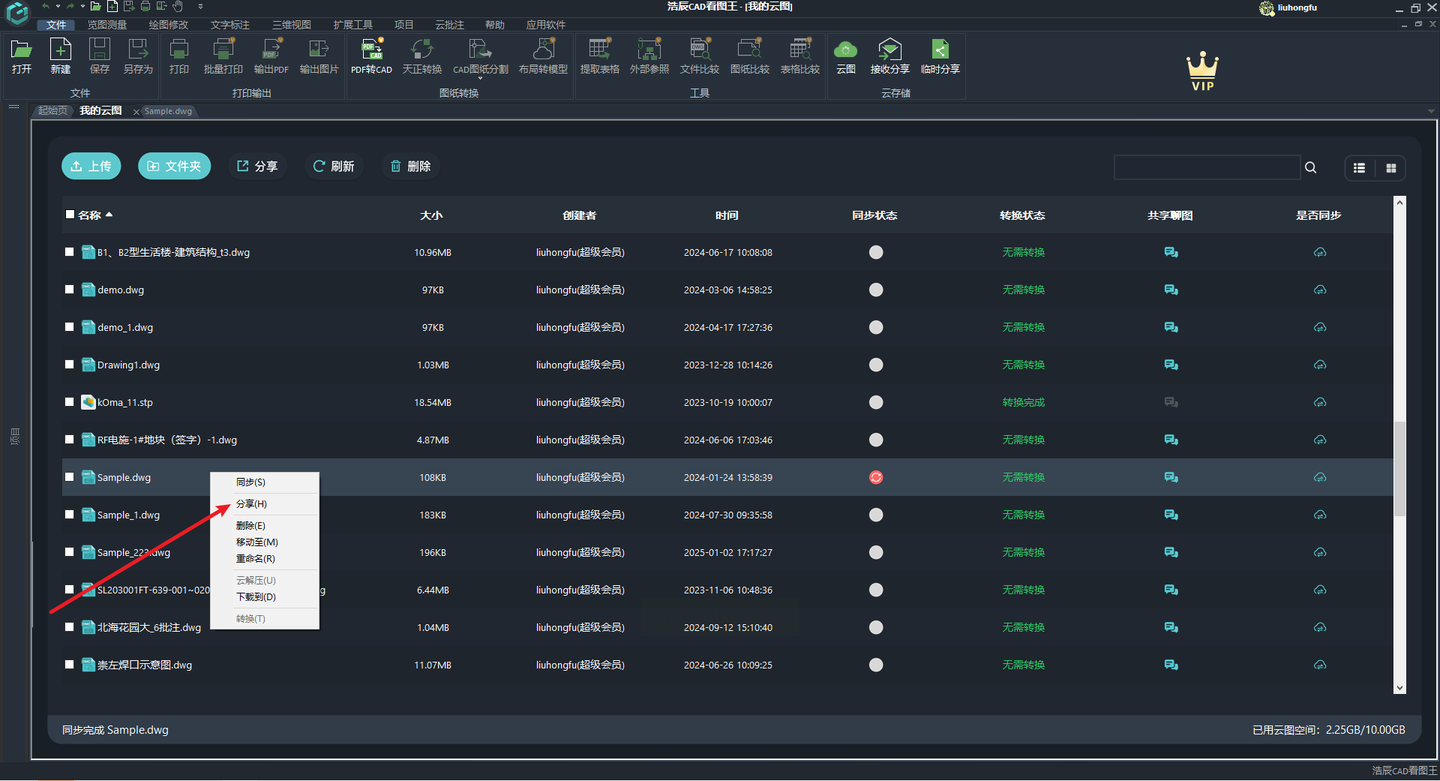Click the shared chat icon for demo.dwg
This screenshot has width=1440, height=781.
[1171, 290]
